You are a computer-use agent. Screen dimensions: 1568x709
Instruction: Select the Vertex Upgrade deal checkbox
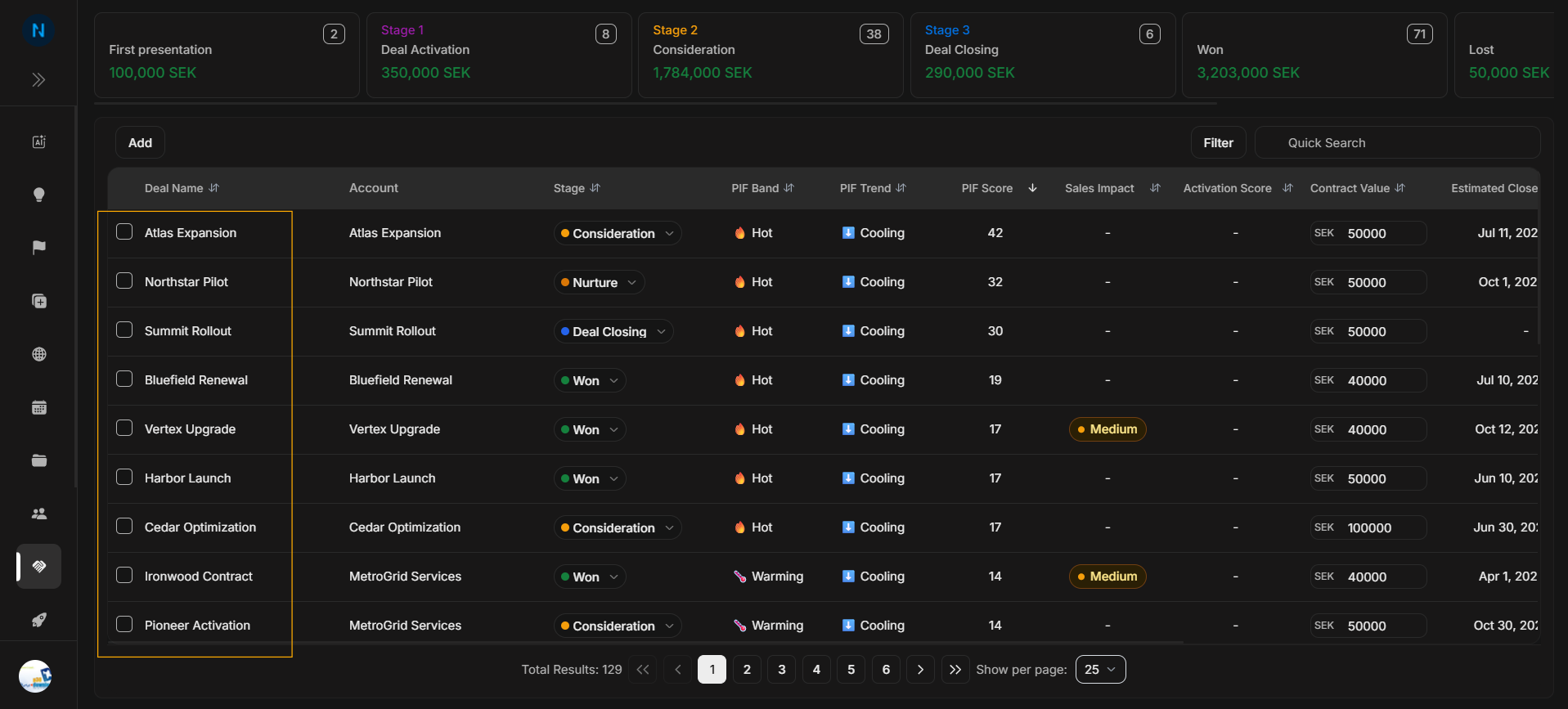[x=124, y=428]
